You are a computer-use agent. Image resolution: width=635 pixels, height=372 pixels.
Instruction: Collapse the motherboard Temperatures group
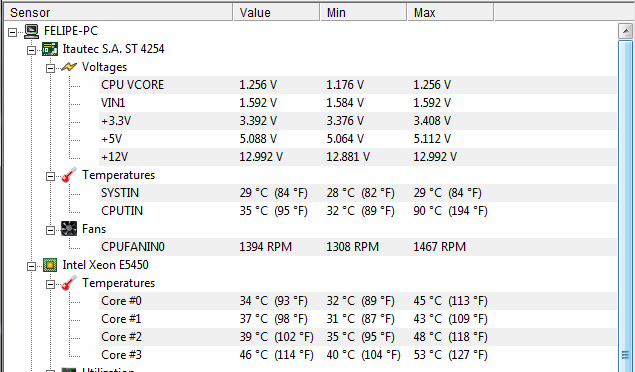click(50, 176)
